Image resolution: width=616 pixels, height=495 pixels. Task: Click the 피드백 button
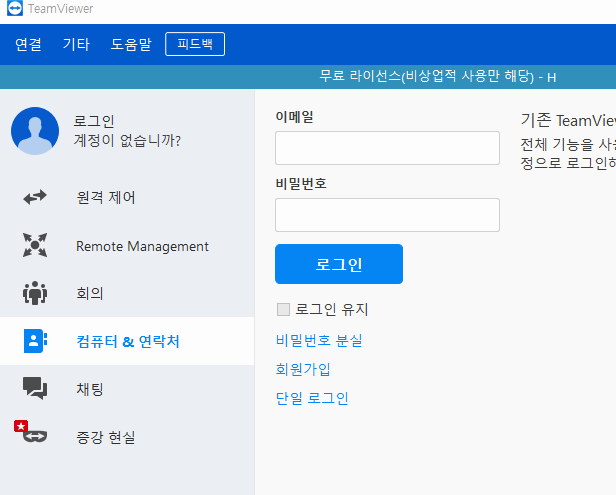click(195, 44)
